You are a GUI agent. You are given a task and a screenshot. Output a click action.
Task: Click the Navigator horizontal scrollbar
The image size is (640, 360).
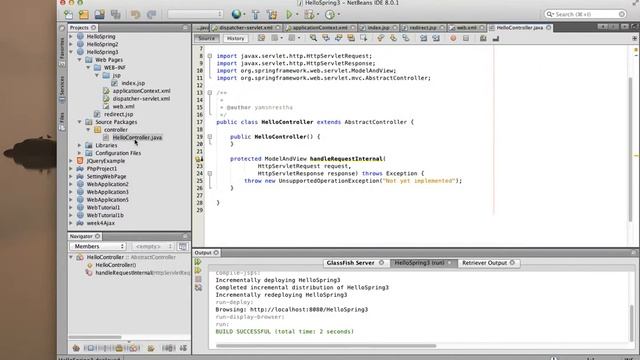point(95,337)
